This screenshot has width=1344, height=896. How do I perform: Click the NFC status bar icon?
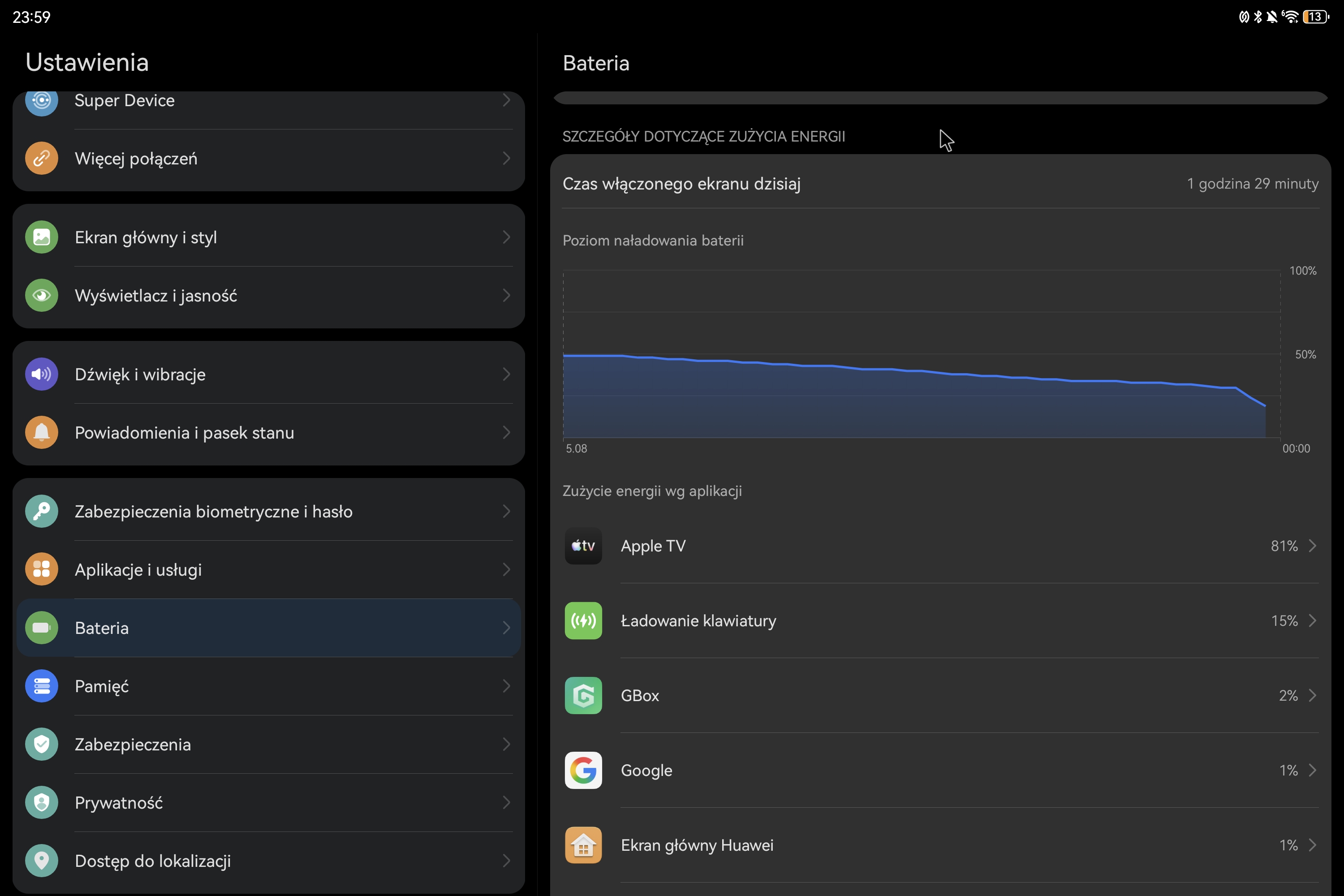coord(1244,17)
